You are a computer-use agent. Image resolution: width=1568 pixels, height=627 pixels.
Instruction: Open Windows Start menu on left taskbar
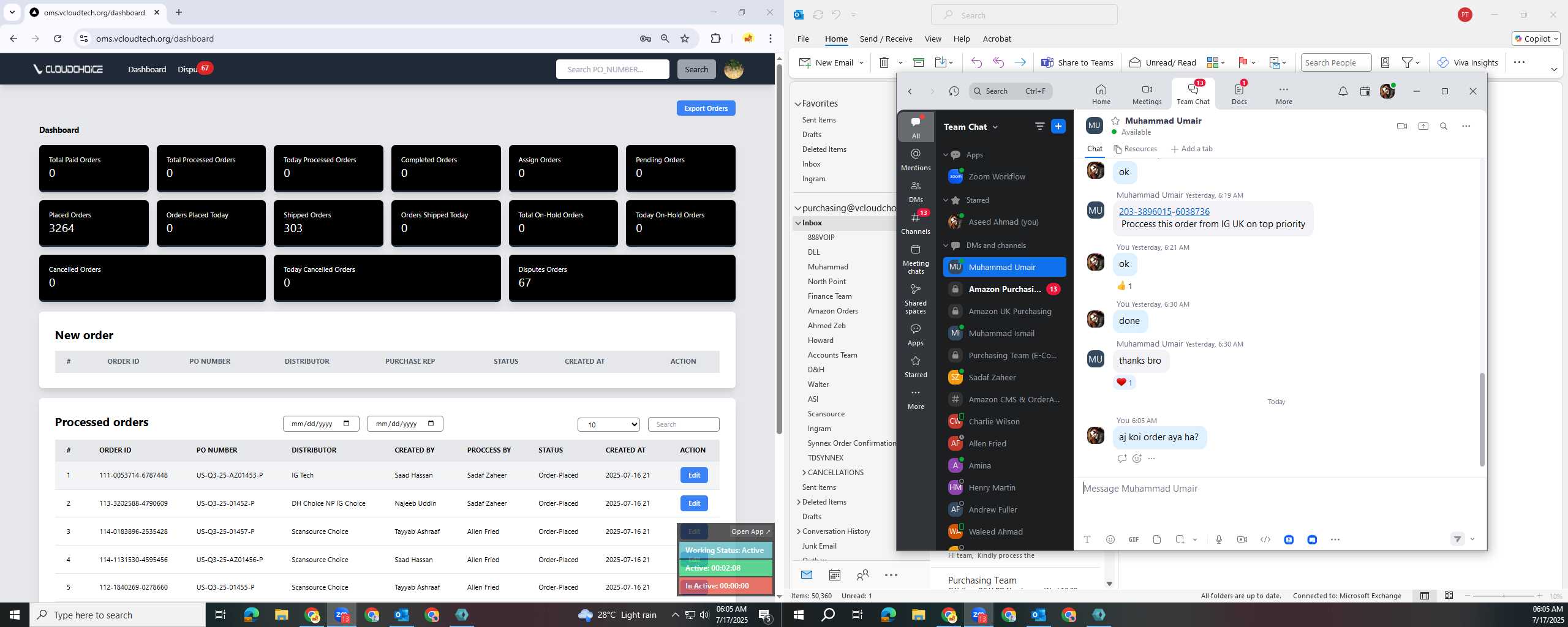15,615
